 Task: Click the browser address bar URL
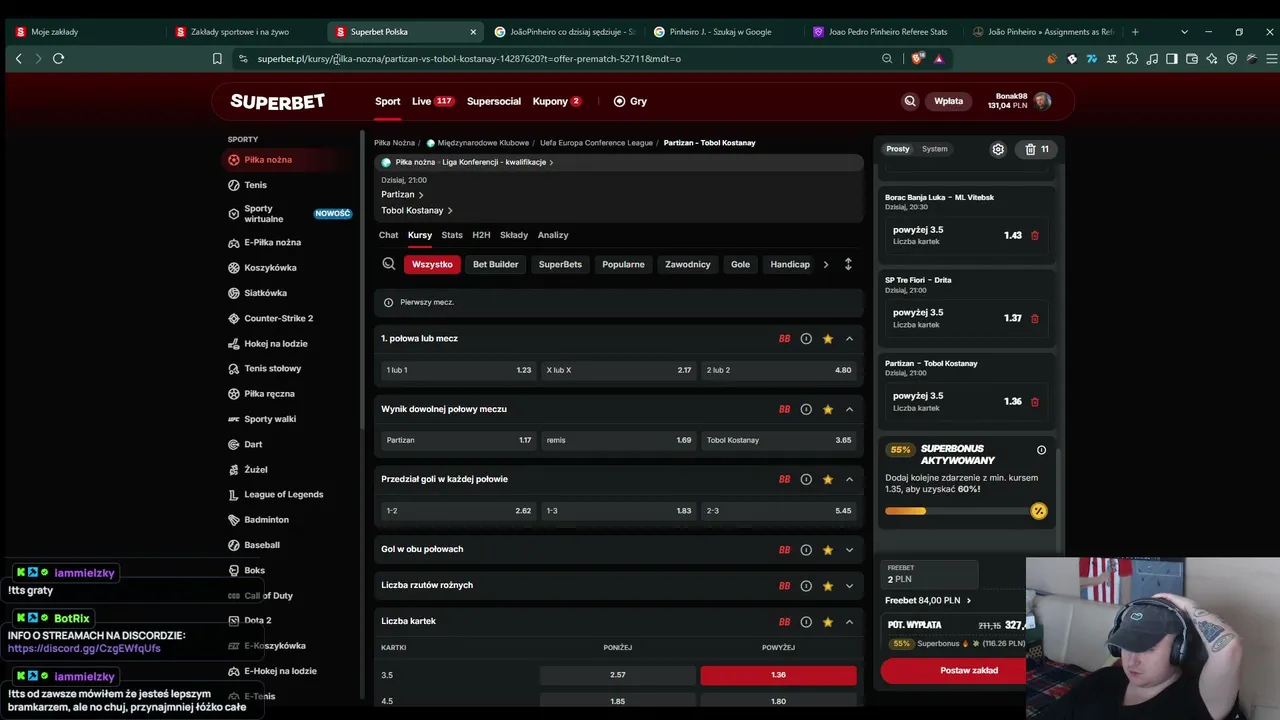click(x=469, y=59)
